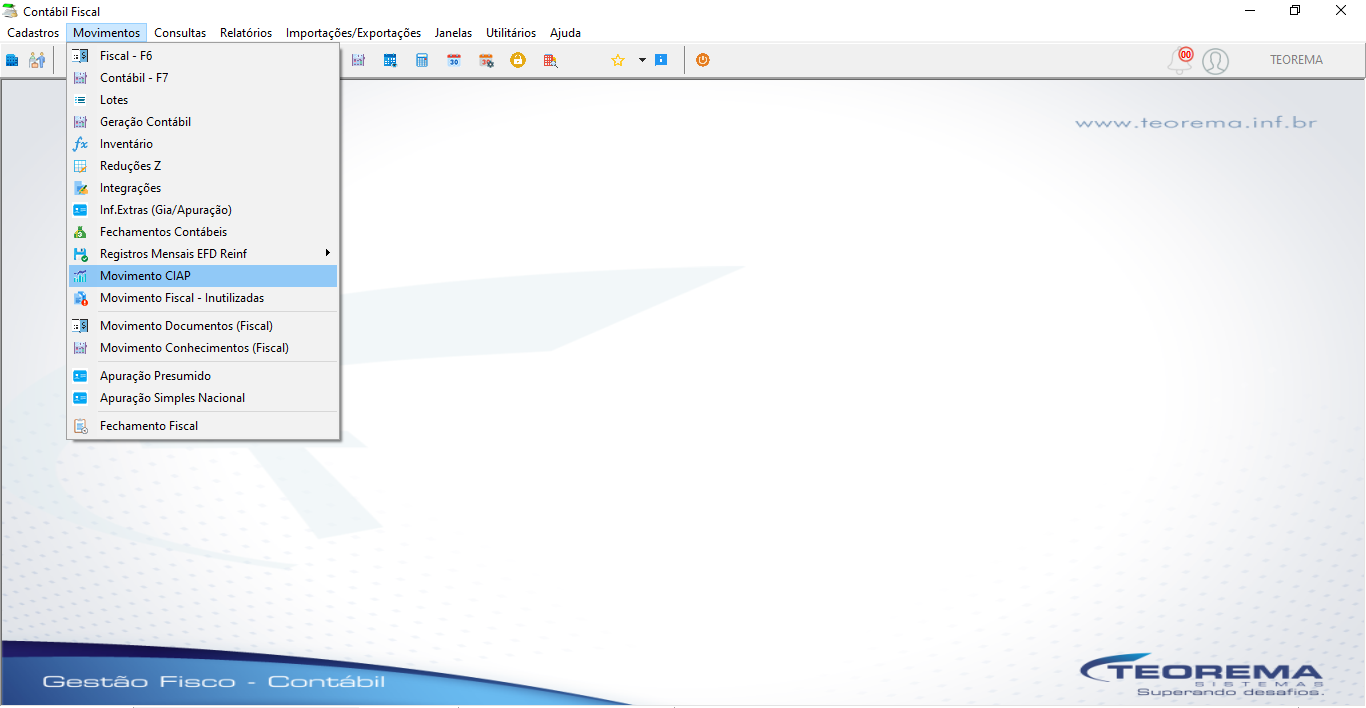Click the Contábil Fiscal title bar app icon
Viewport: 1366px width, 708px height.
(x=10, y=11)
